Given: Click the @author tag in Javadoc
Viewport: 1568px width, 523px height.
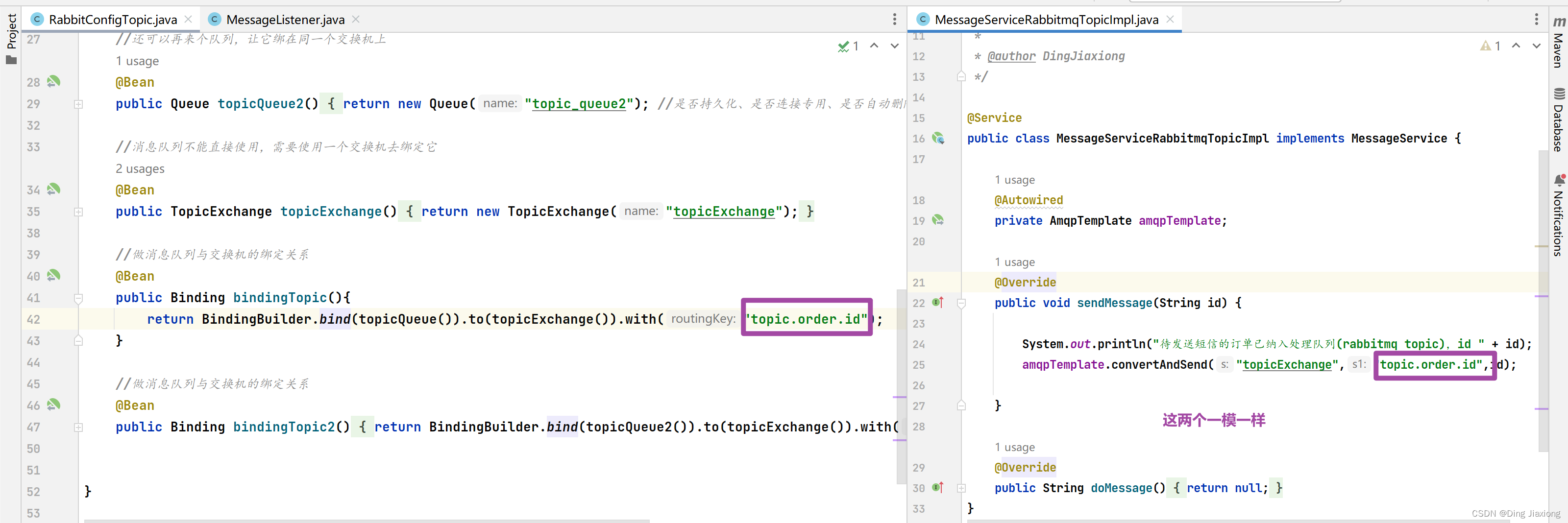Looking at the screenshot, I should point(1011,56).
